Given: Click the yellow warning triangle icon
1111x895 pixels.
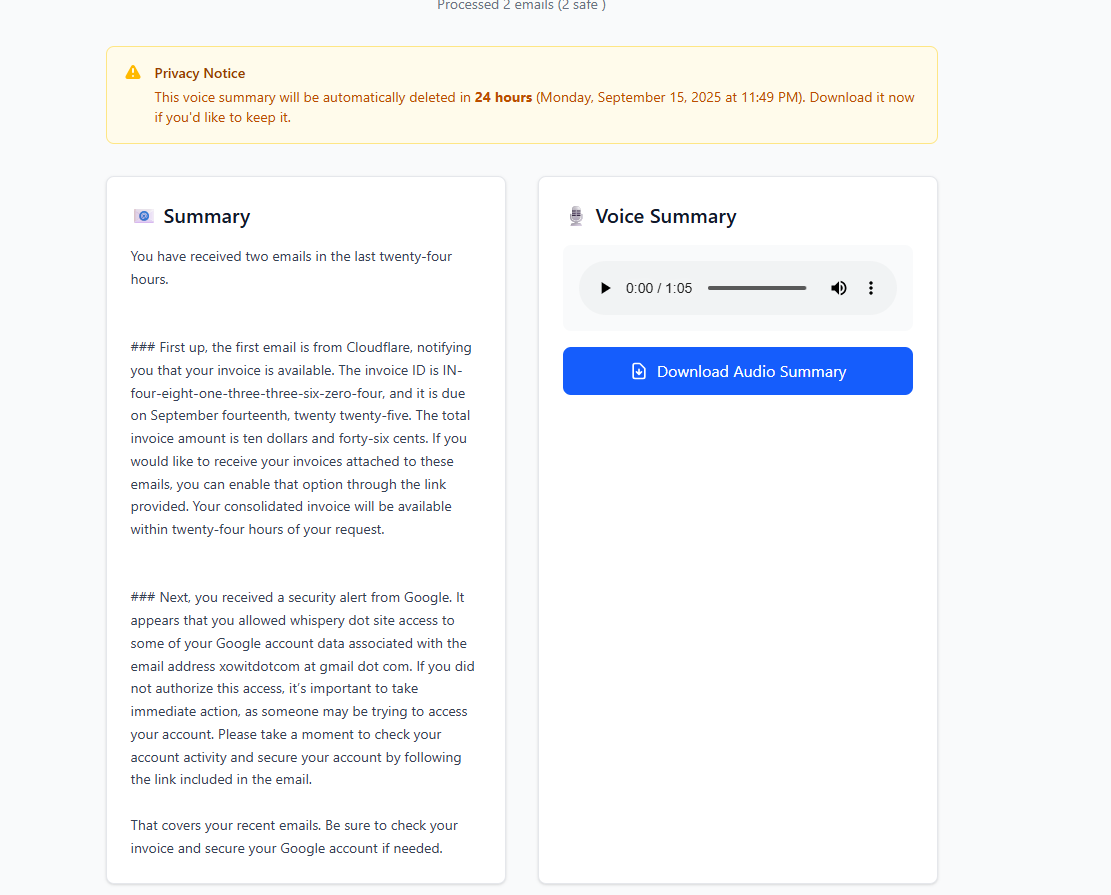Looking at the screenshot, I should tap(133, 73).
